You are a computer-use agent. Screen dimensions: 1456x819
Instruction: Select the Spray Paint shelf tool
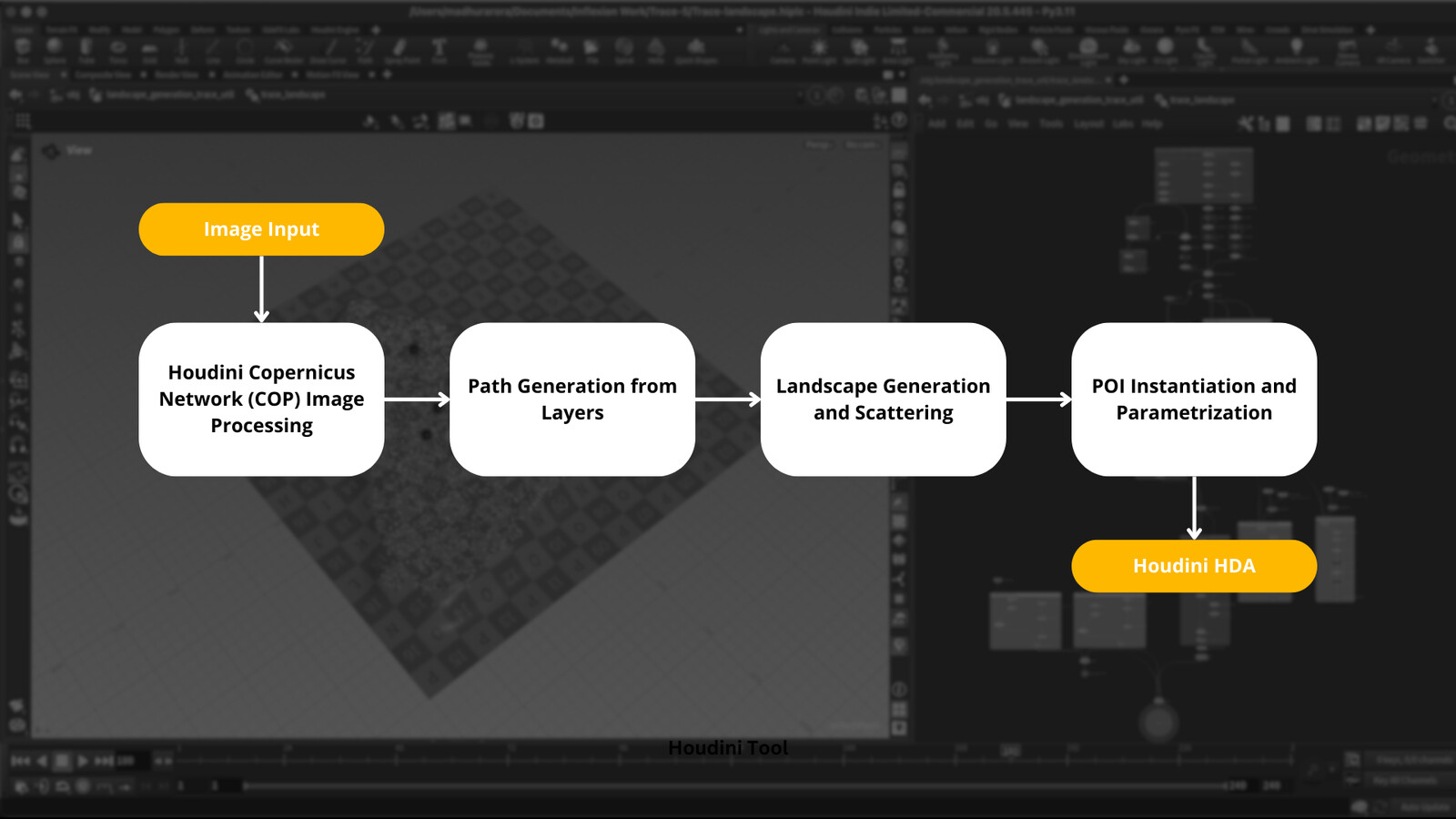click(x=401, y=50)
